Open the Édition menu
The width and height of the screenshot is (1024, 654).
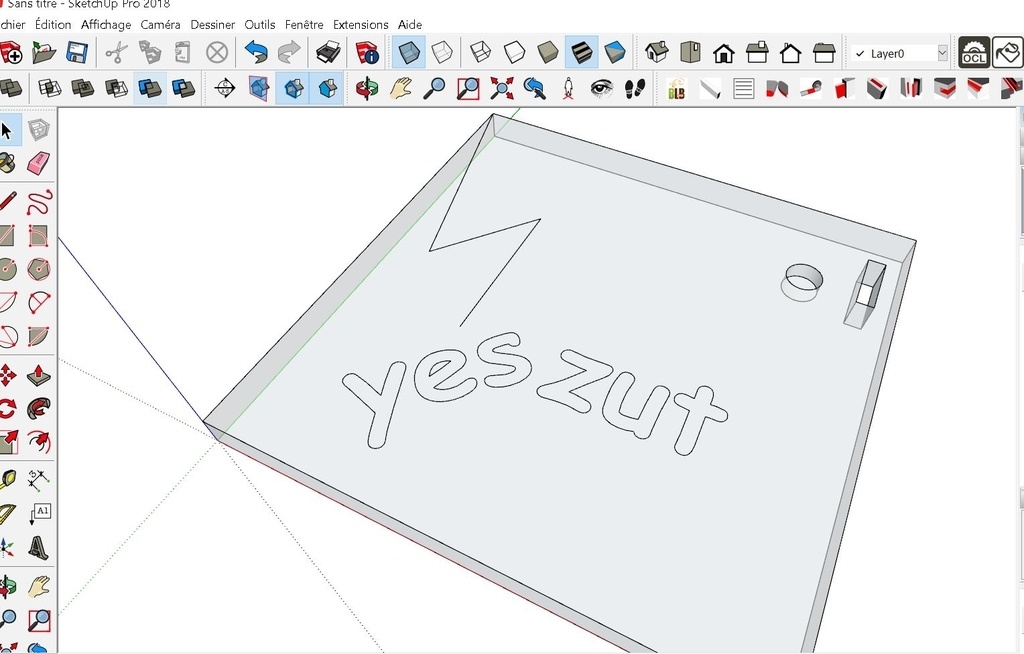[53, 25]
